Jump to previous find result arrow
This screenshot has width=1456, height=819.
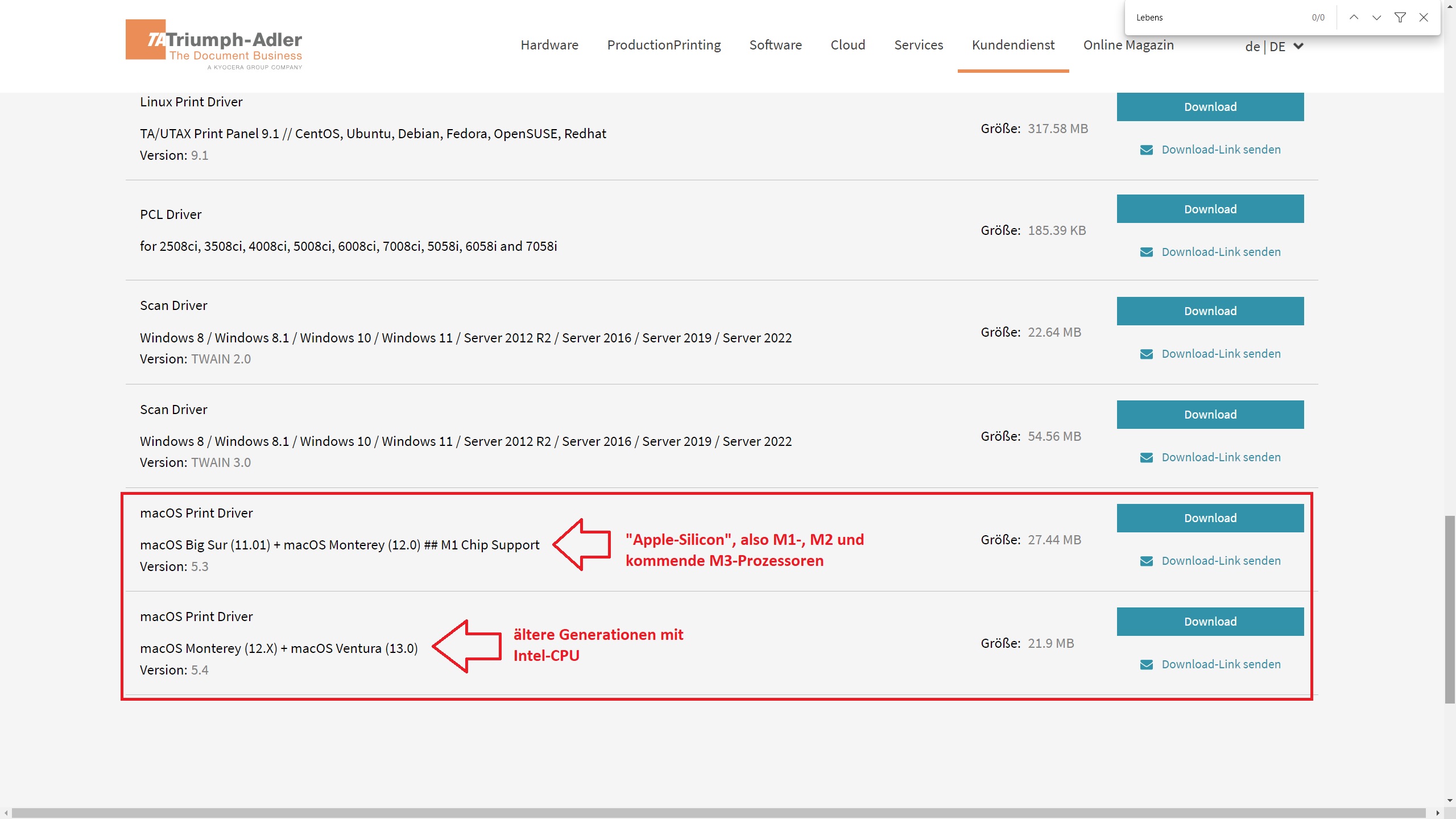(1354, 18)
